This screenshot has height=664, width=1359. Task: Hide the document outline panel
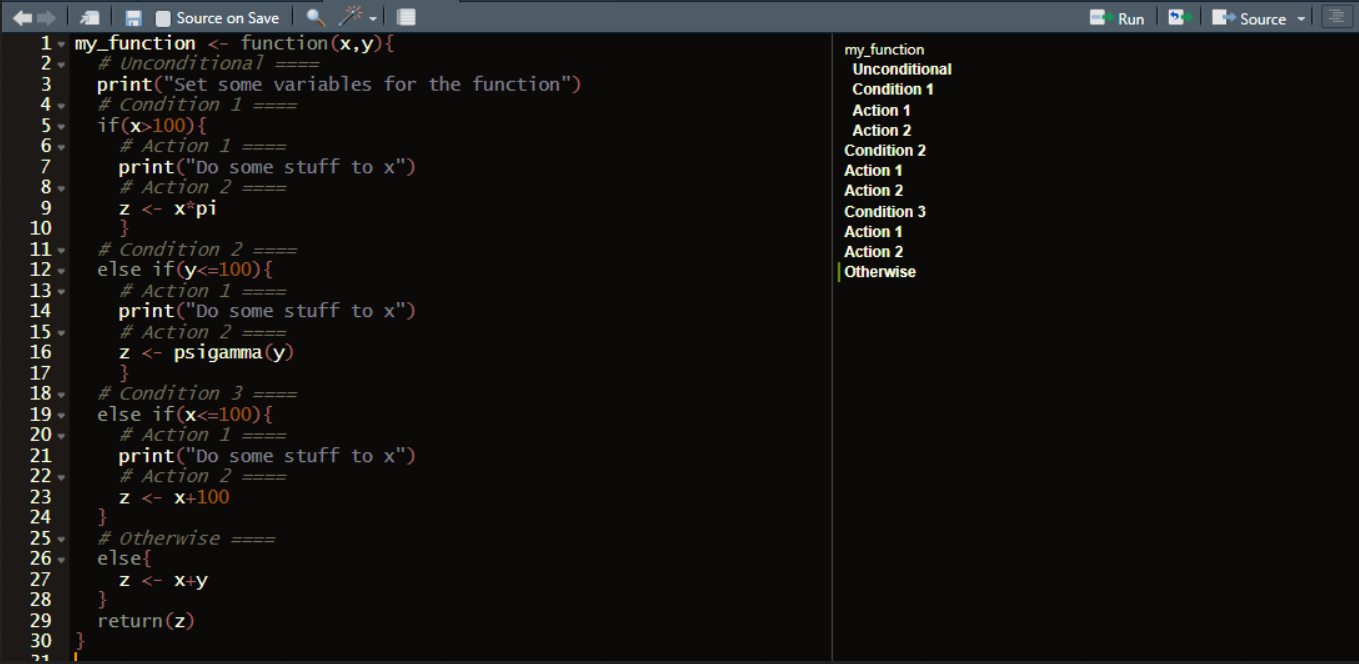point(1336,16)
